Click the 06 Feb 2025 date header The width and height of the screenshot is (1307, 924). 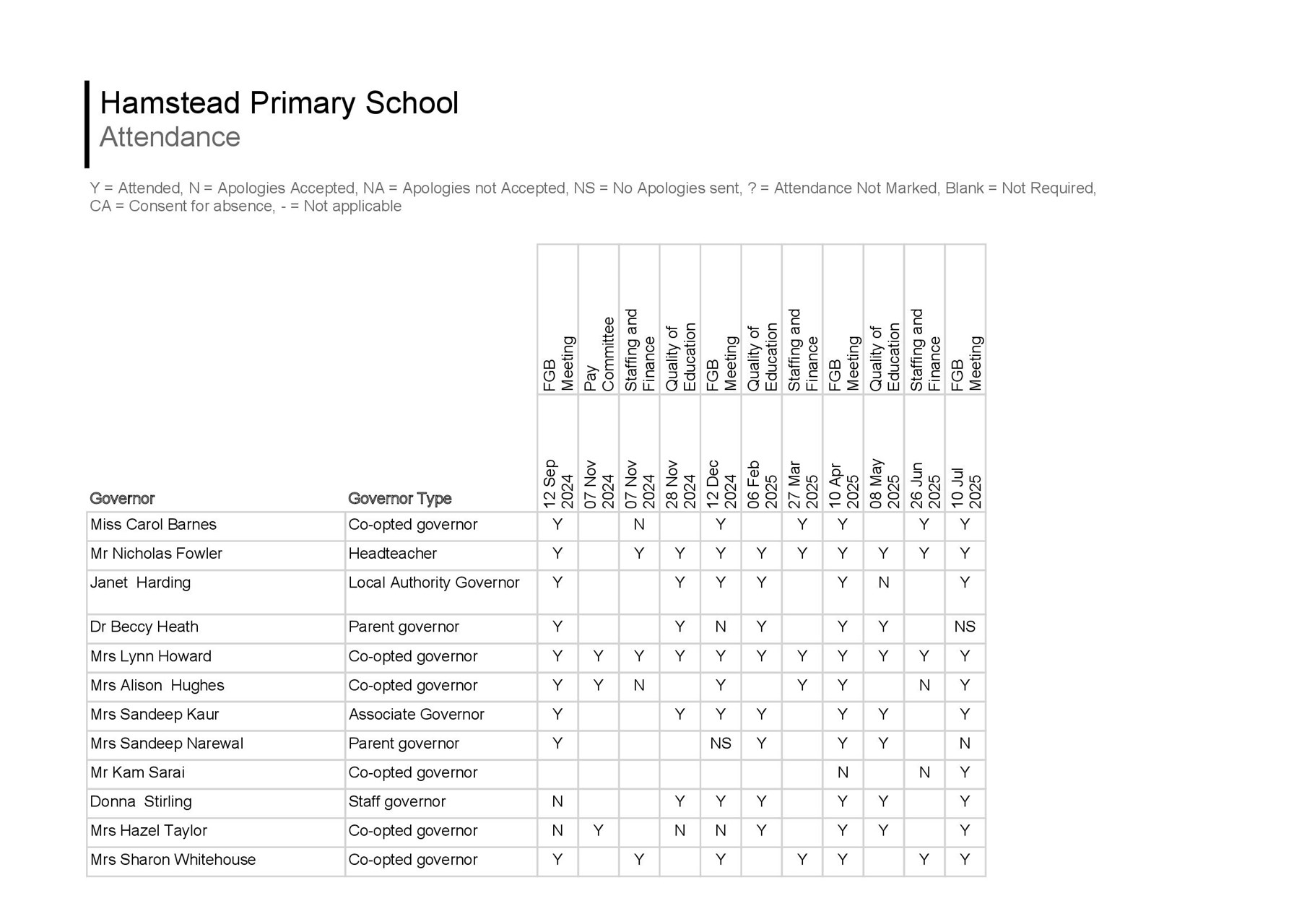click(762, 484)
